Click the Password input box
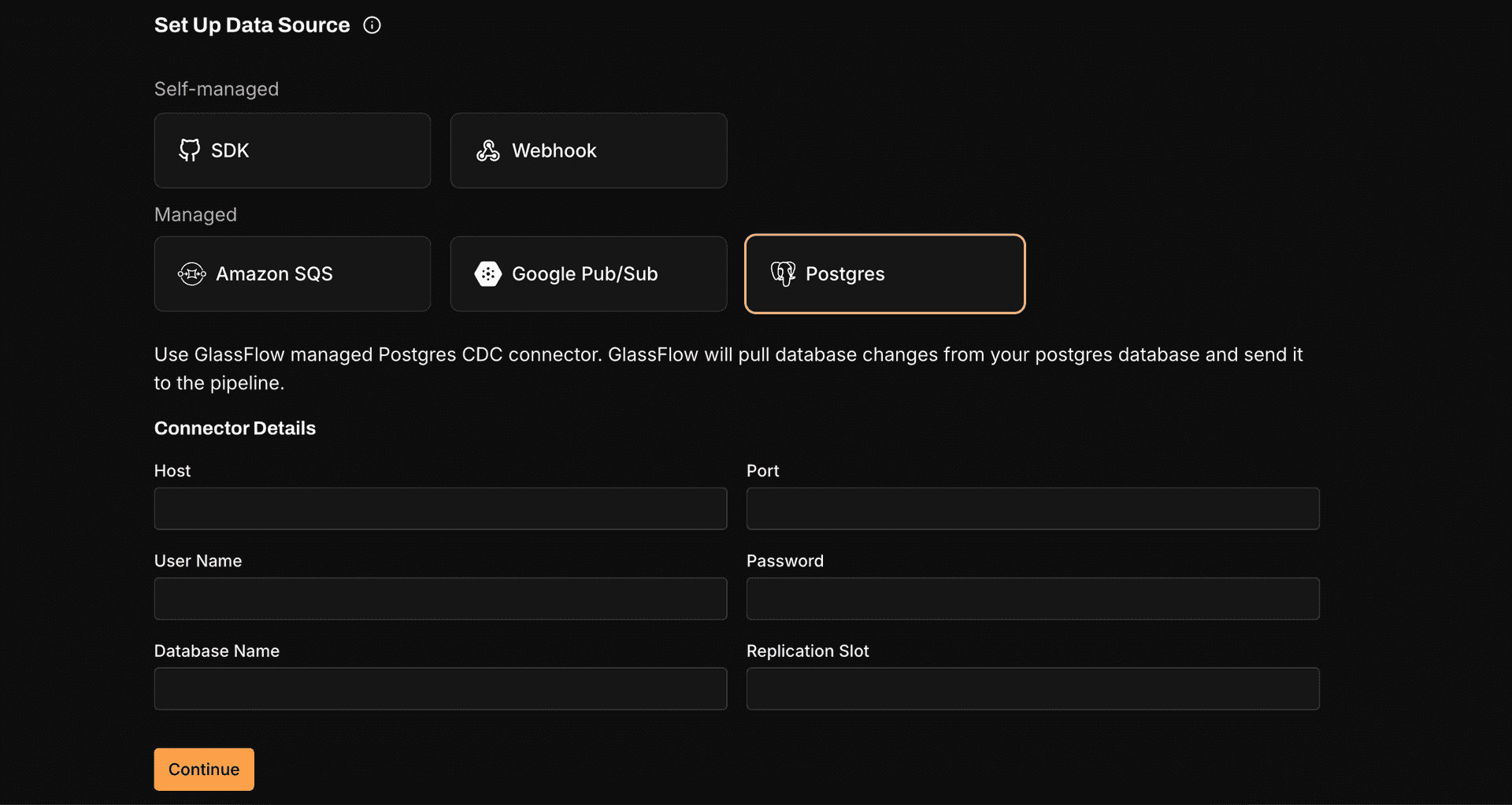Image resolution: width=1512 pixels, height=805 pixels. [1032, 599]
